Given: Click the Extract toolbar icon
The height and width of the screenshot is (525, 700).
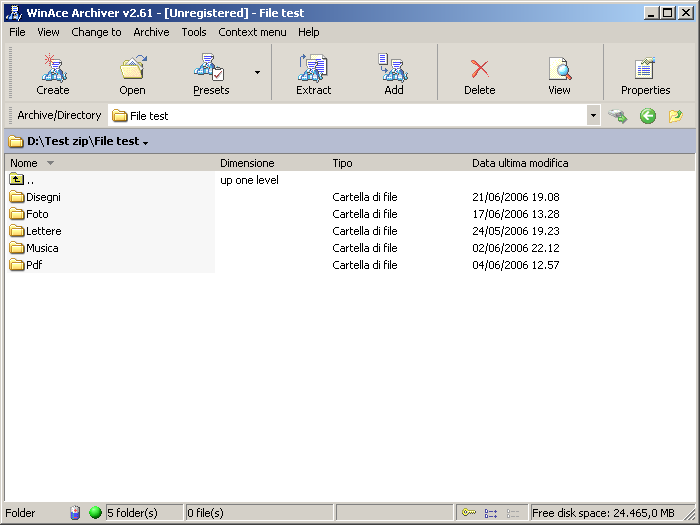Looking at the screenshot, I should [313, 68].
